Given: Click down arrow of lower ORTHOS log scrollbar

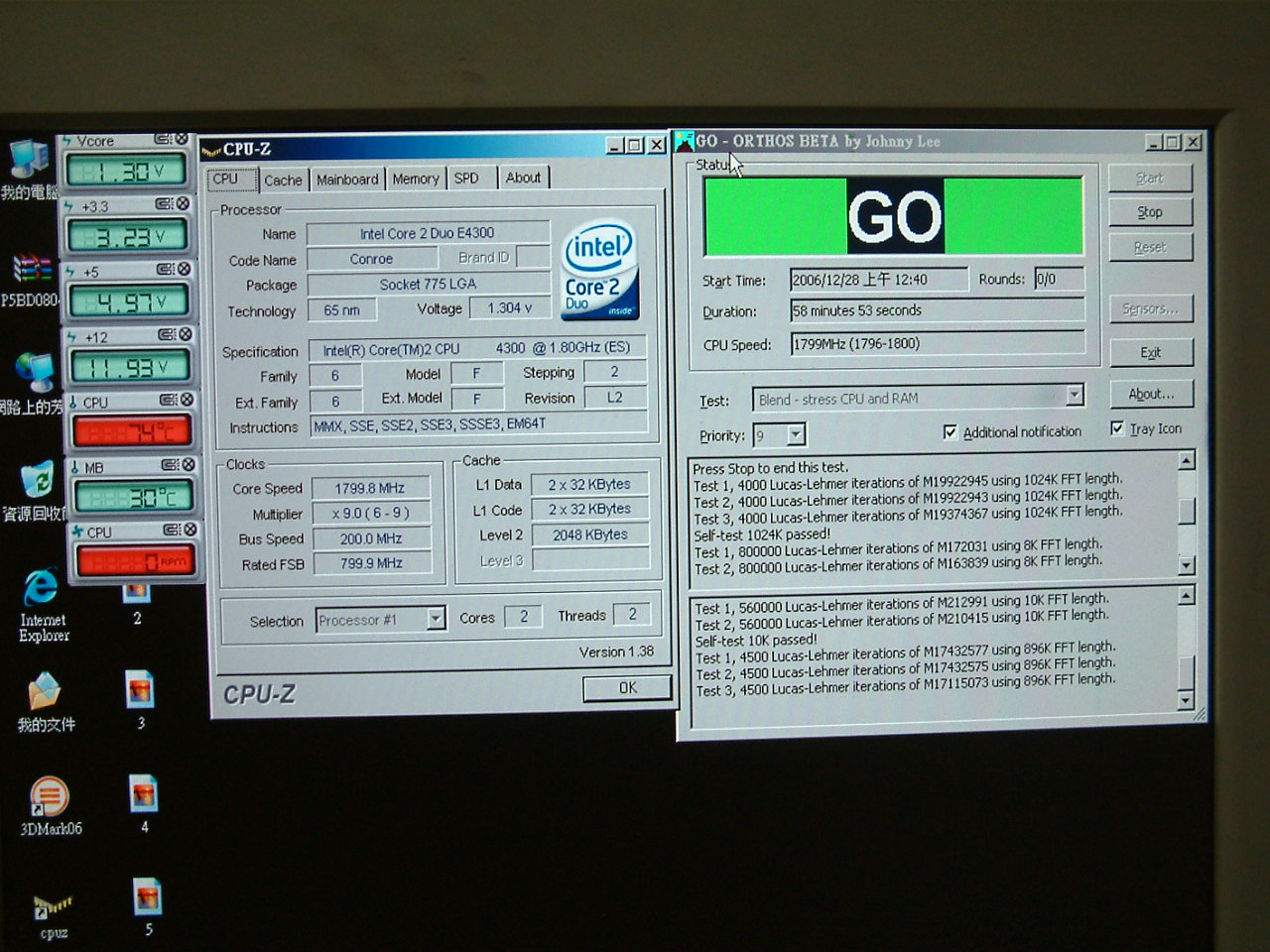Looking at the screenshot, I should pyautogui.click(x=1185, y=701).
